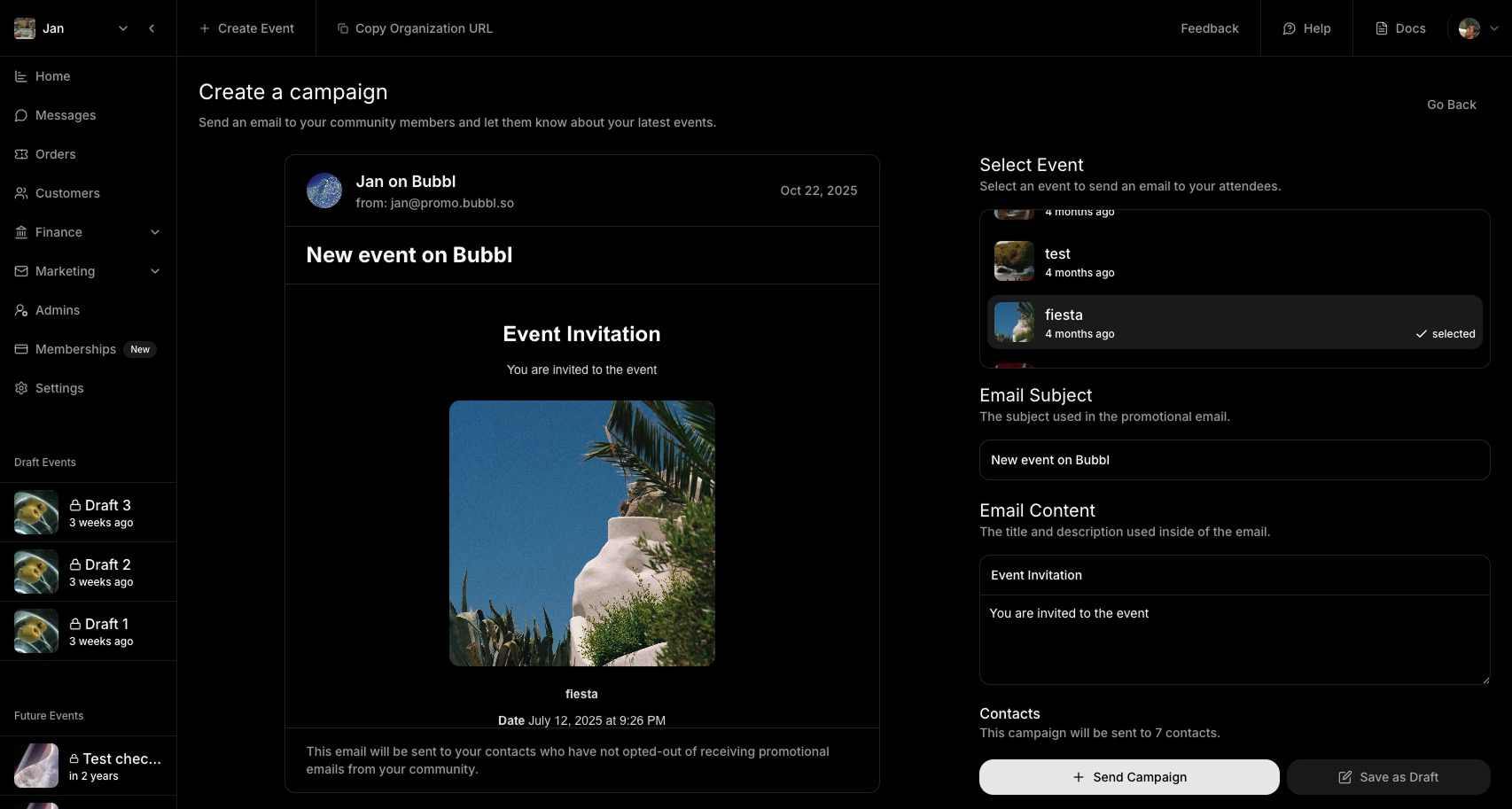The width and height of the screenshot is (1512, 809).
Task: Click the New badge beside Memberships
Action: click(140, 349)
